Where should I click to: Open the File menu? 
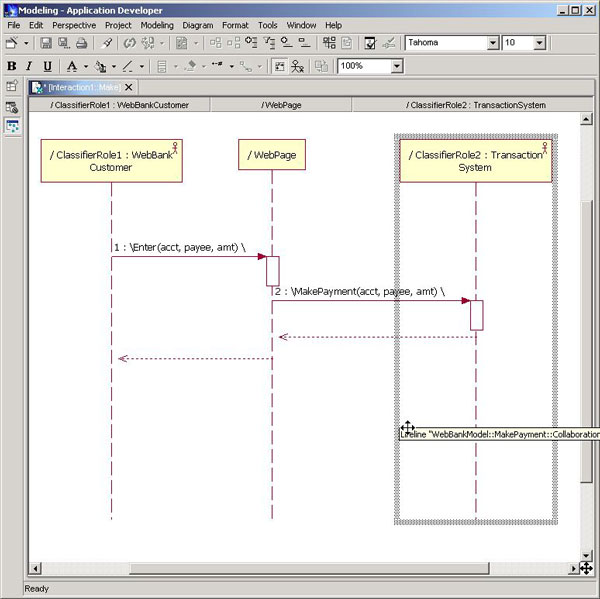click(14, 25)
